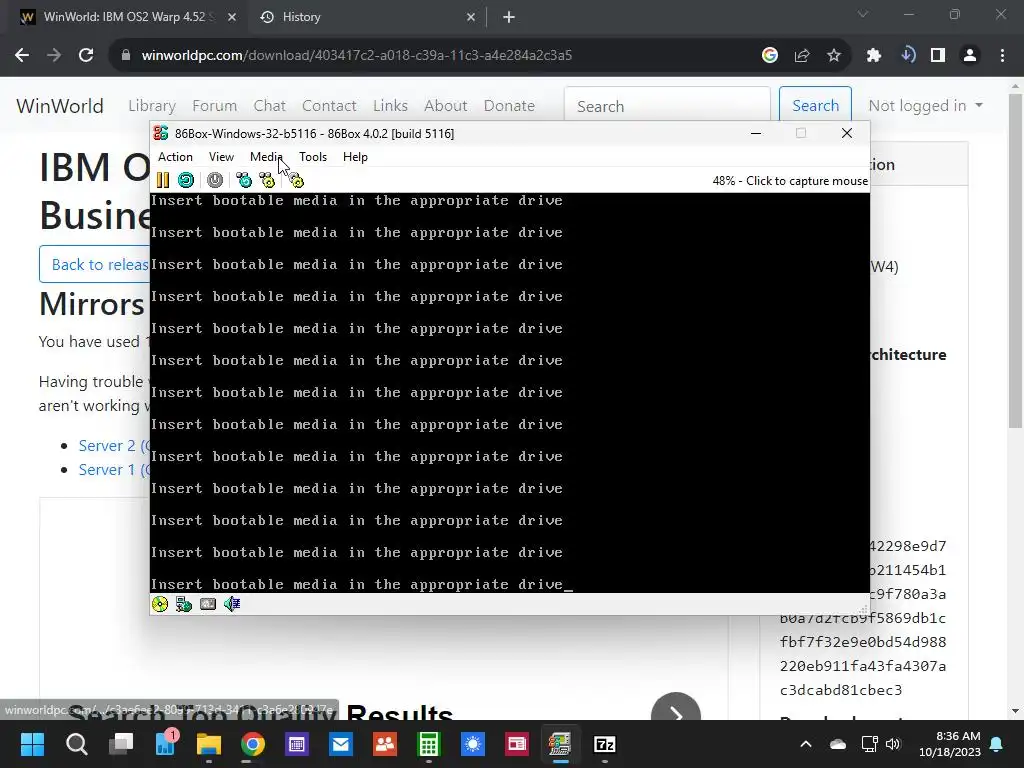The height and width of the screenshot is (768, 1024).
Task: Go back in the browser
Action: [x=22, y=56]
